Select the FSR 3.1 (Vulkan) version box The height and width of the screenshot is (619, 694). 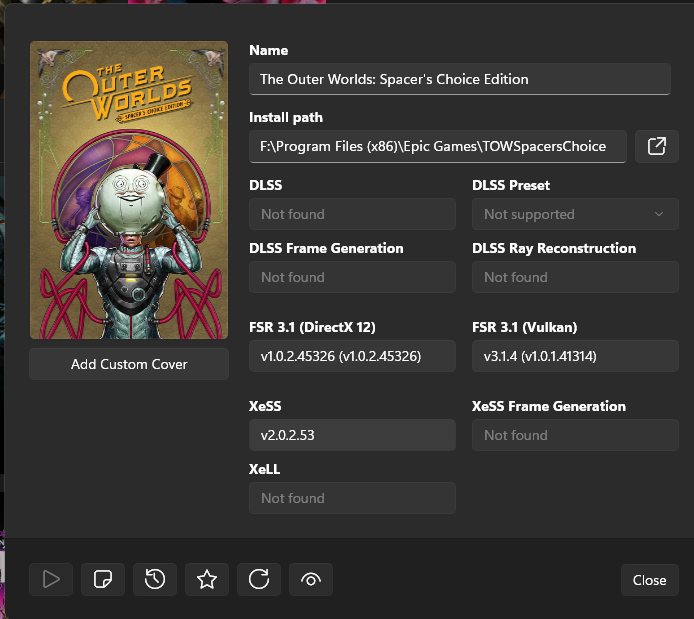pos(575,356)
